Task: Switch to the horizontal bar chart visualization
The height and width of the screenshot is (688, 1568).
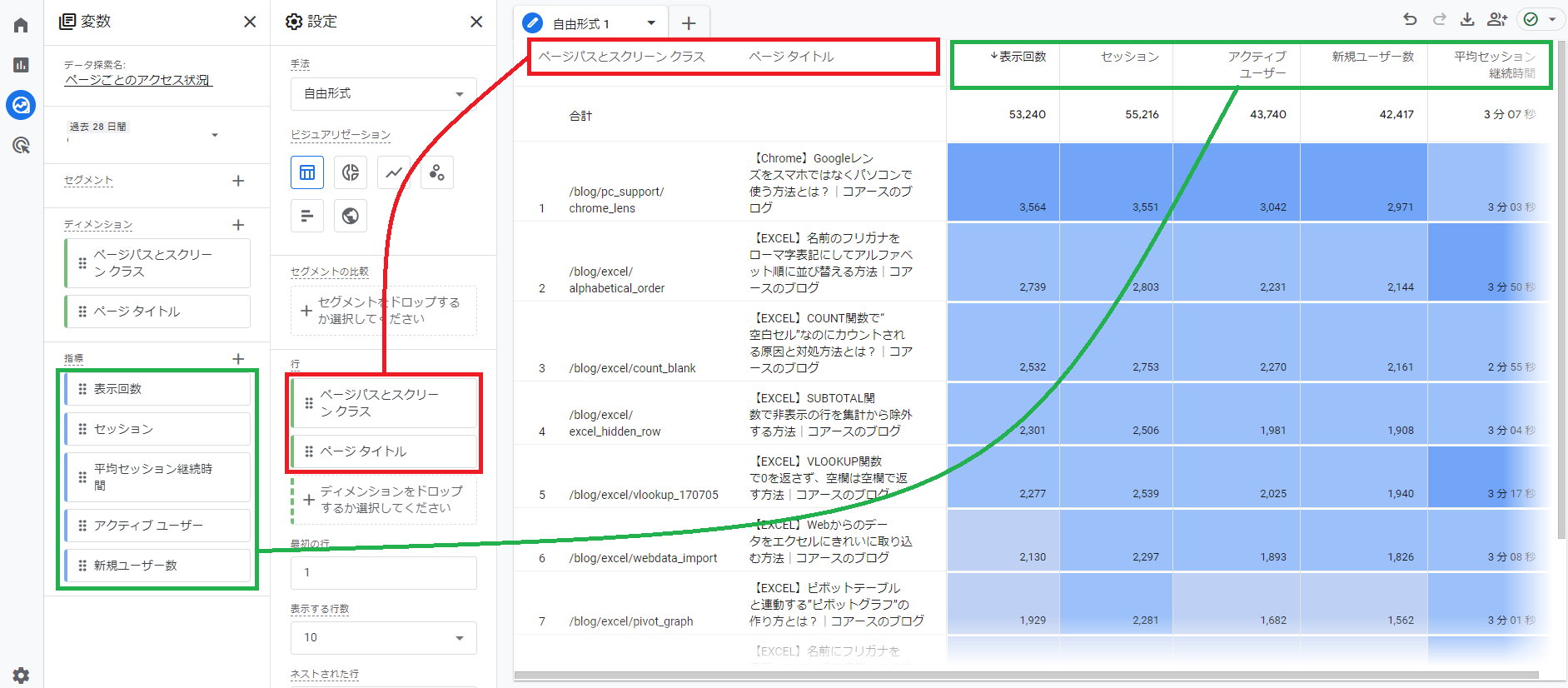Action: point(307,216)
